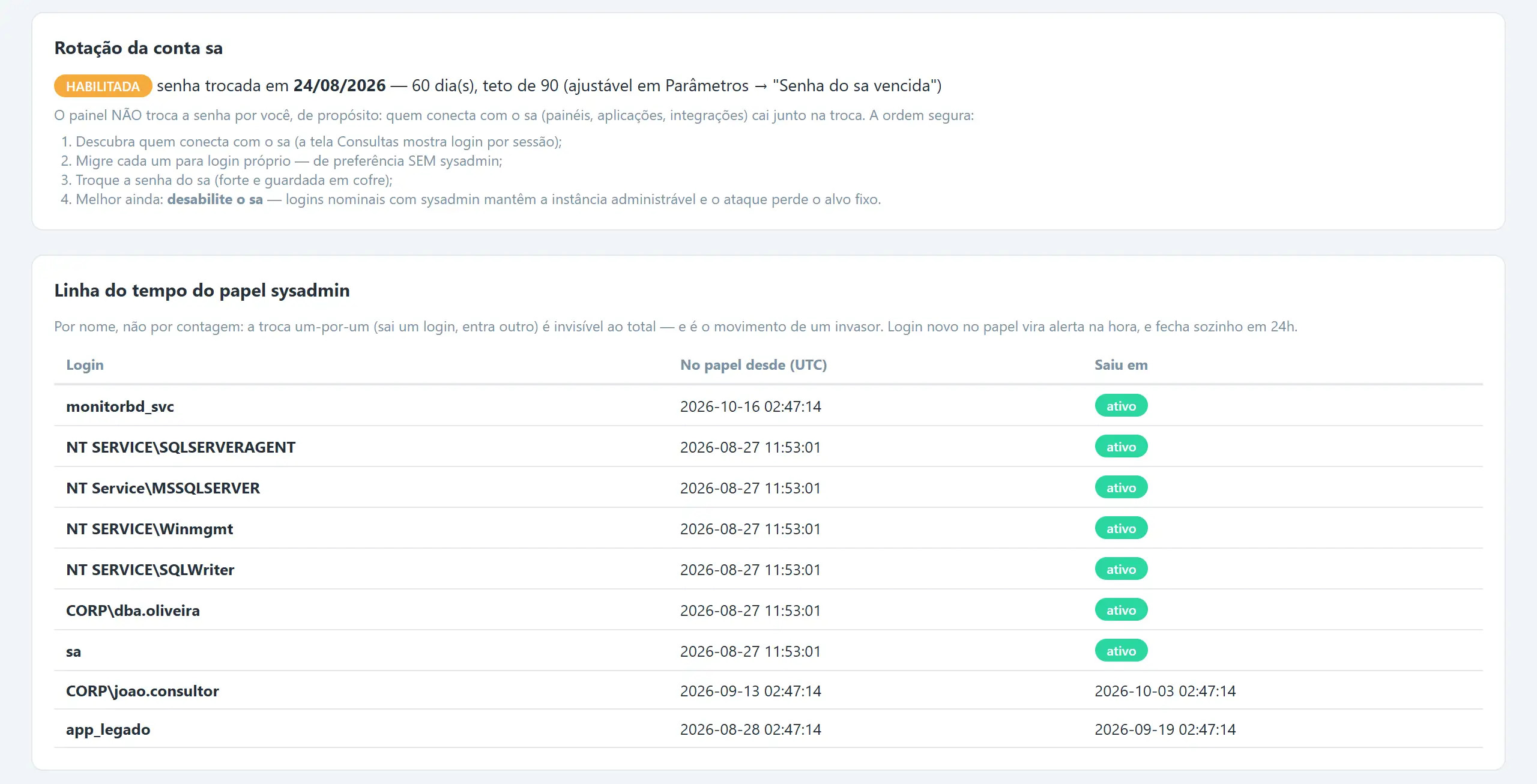This screenshot has height=784, width=1537.
Task: Select the heading 'Rotação da conta sa'
Action: [x=138, y=48]
